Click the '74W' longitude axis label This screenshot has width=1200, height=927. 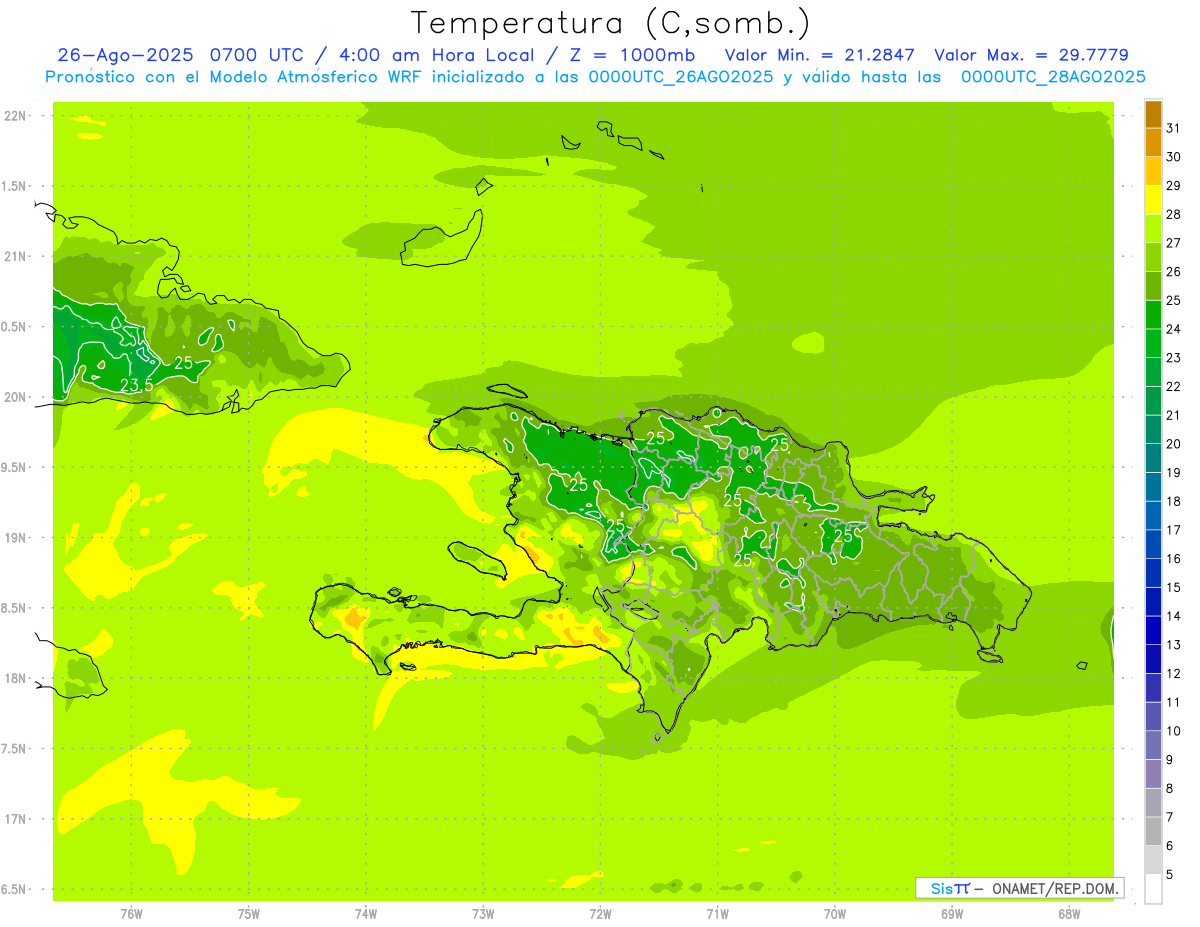tap(366, 913)
